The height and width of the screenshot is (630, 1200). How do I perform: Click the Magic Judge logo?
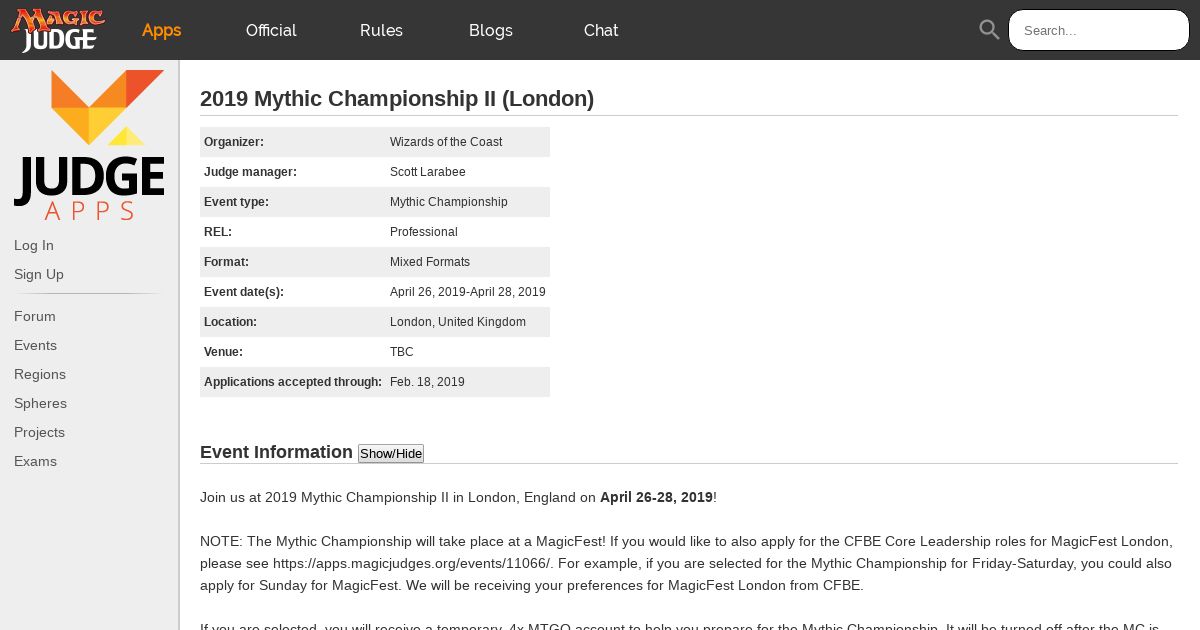click(x=58, y=30)
